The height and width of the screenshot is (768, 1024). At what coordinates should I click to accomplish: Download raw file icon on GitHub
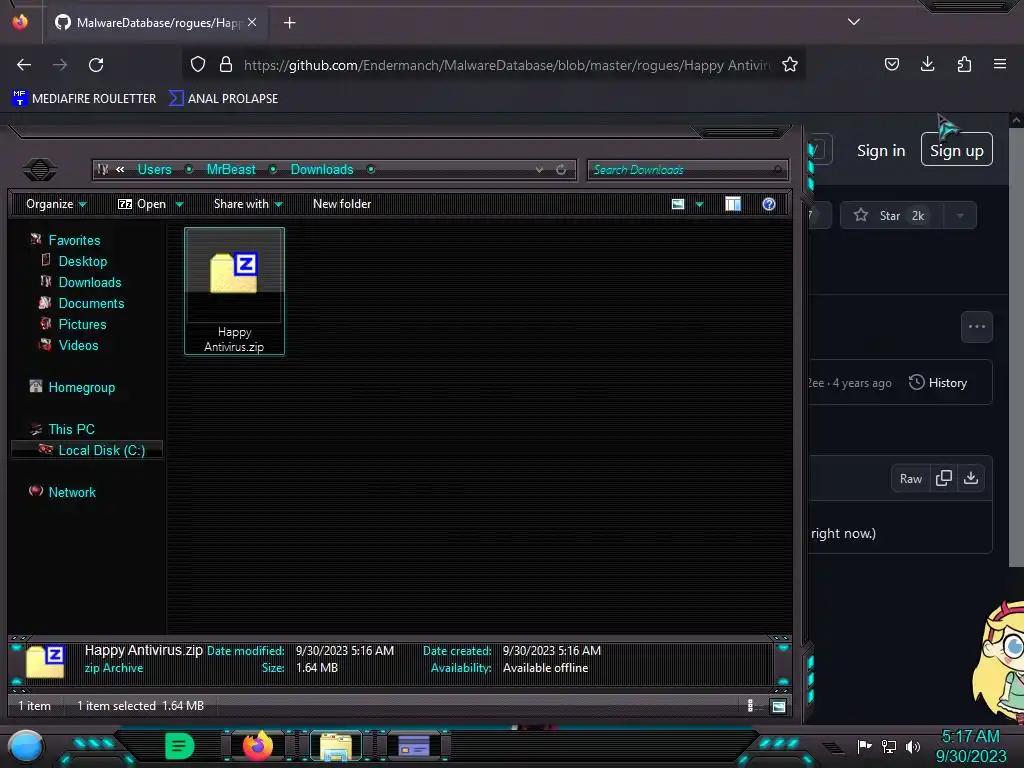pos(970,479)
